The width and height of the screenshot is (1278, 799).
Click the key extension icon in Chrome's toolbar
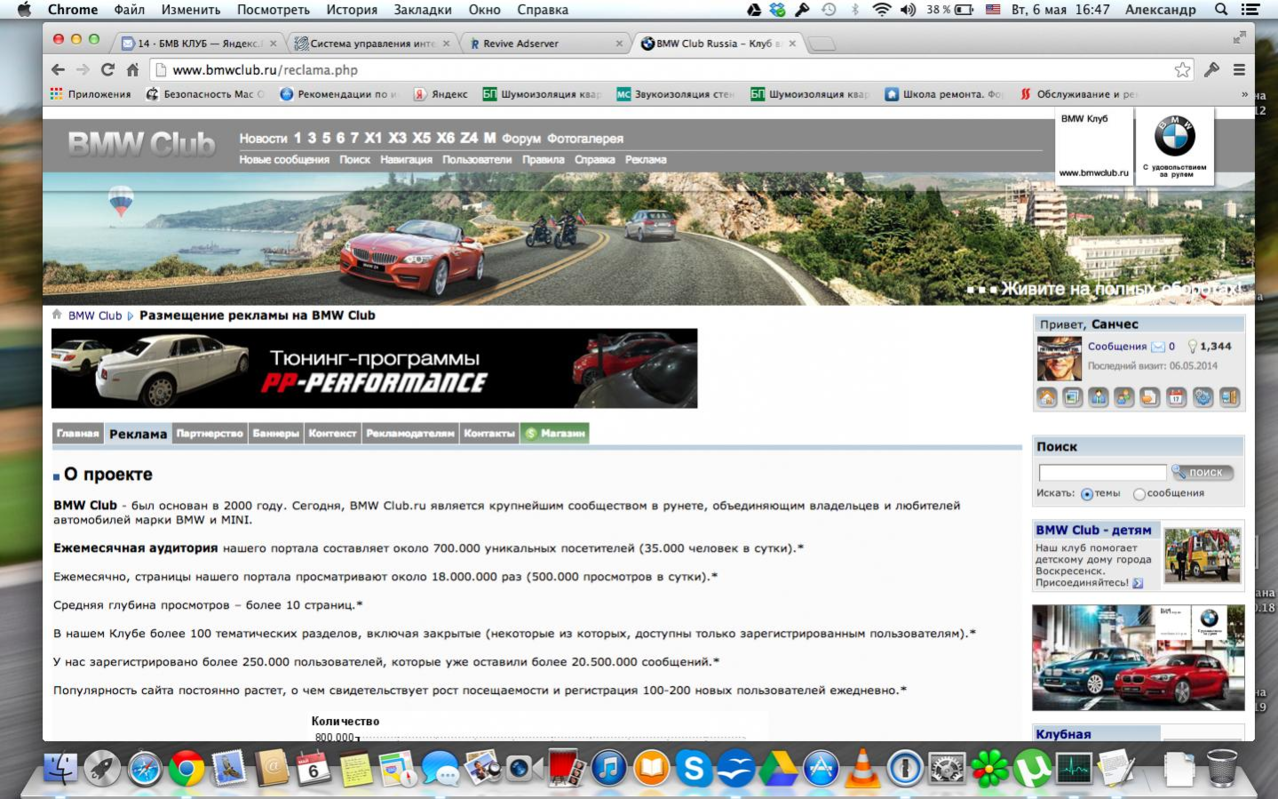click(x=1212, y=70)
